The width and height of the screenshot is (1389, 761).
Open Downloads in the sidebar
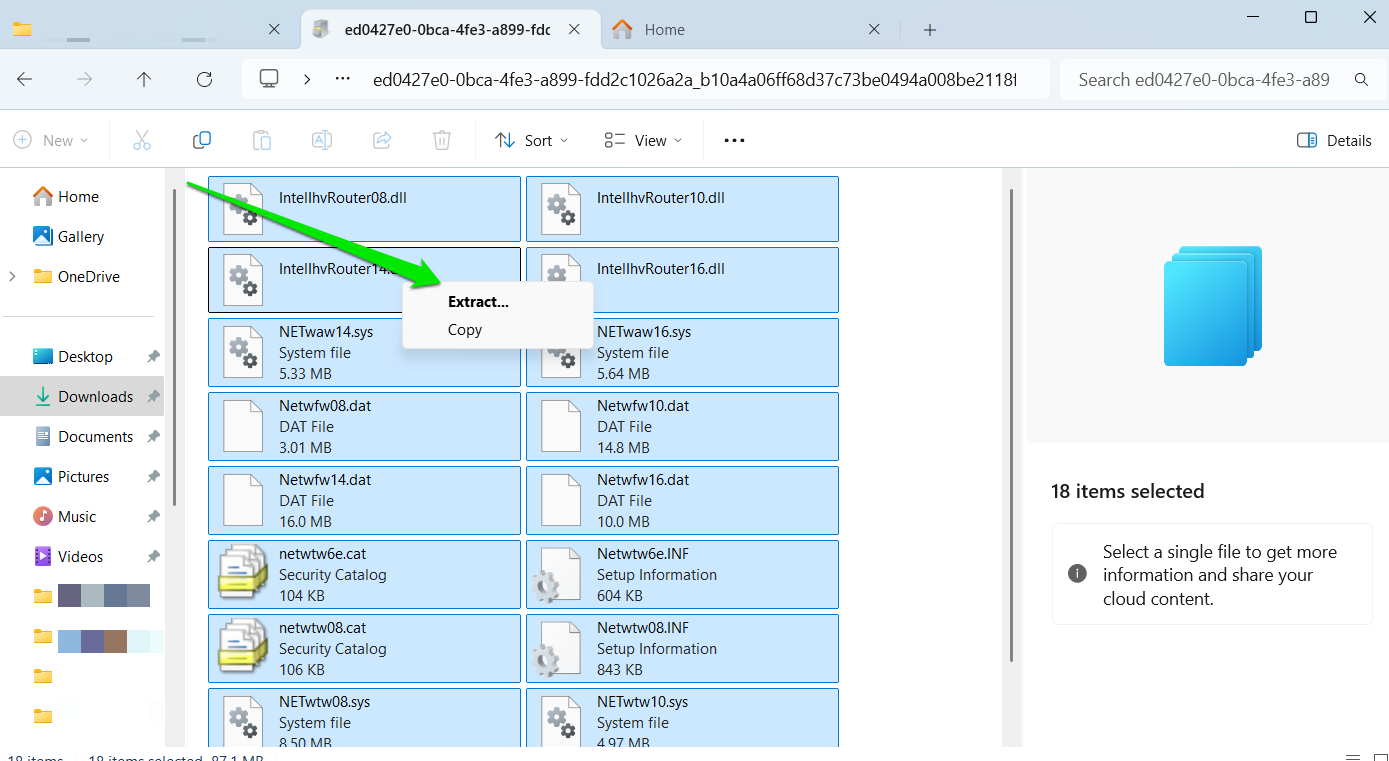click(95, 397)
